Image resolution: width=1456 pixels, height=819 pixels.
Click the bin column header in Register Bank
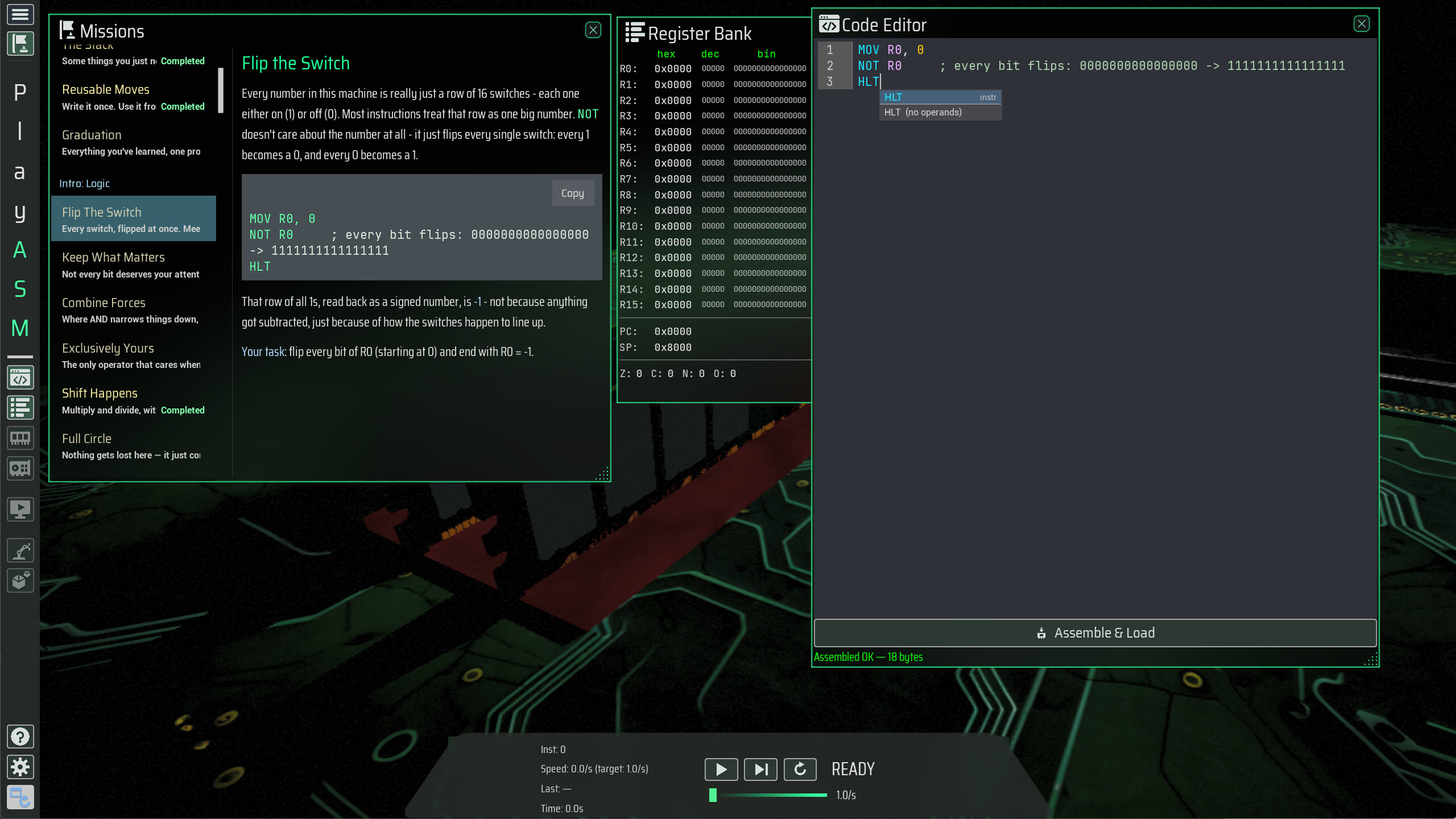coord(766,54)
